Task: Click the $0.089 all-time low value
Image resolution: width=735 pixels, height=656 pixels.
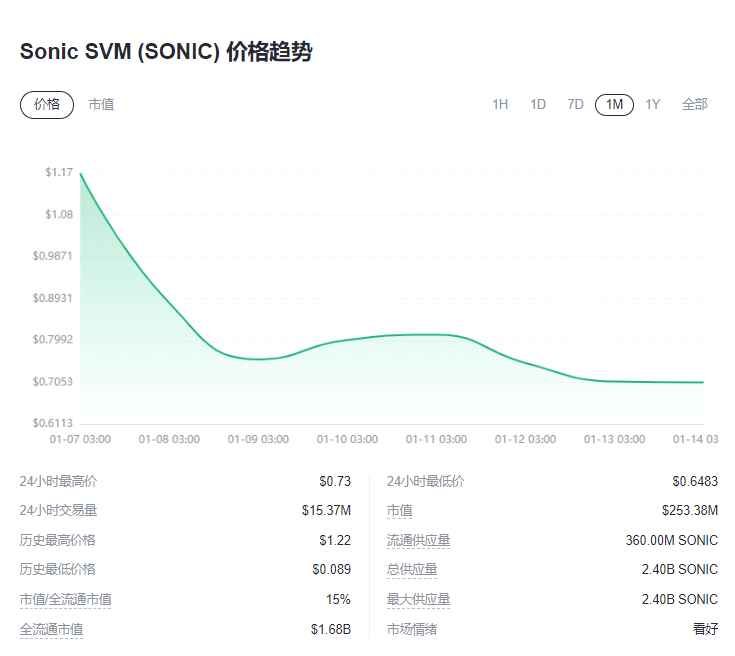Action: (332, 570)
